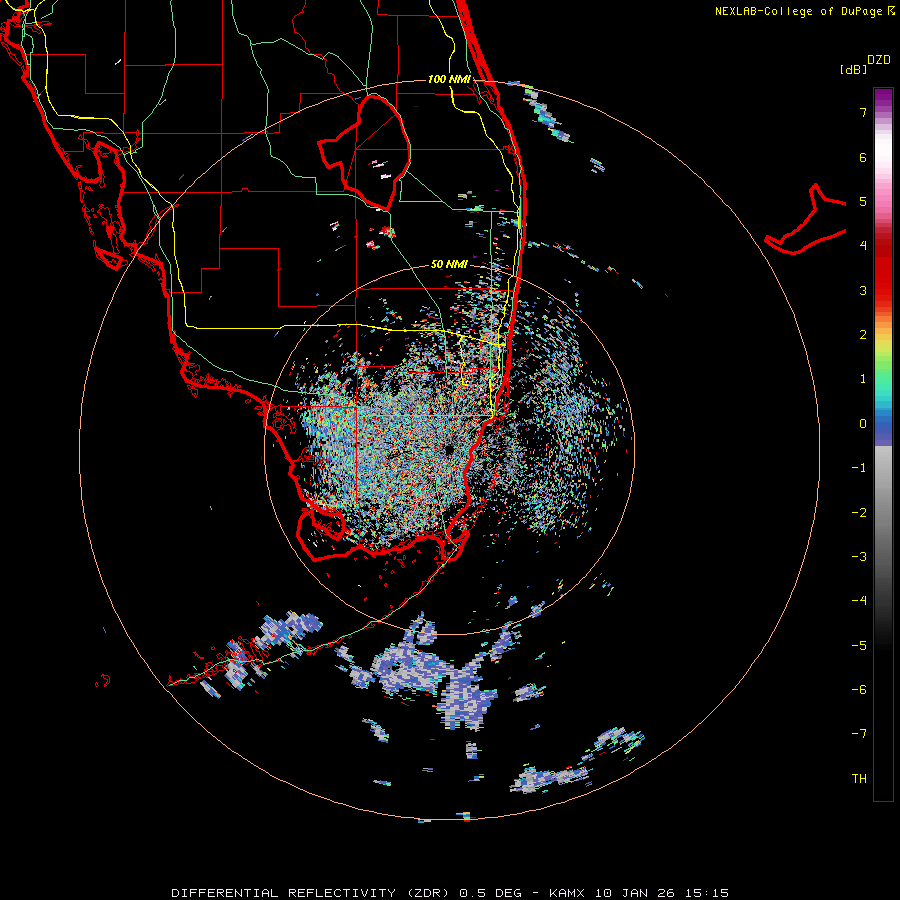Click the 3 value on color scale
This screenshot has width=900, height=900.
click(x=863, y=290)
